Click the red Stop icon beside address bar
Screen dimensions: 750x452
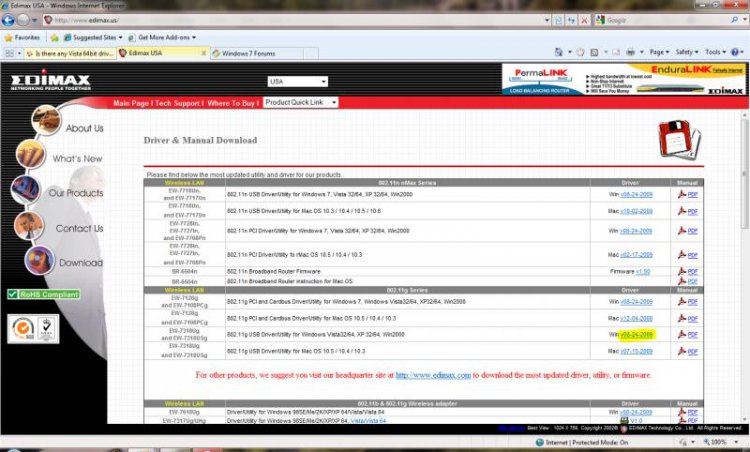(x=584, y=20)
